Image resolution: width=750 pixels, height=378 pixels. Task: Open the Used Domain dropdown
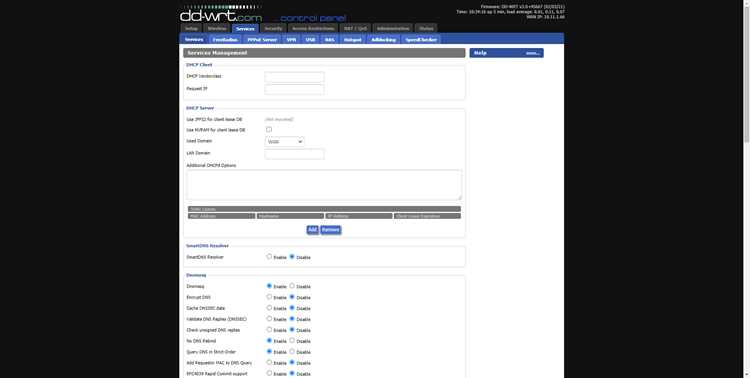(x=284, y=142)
